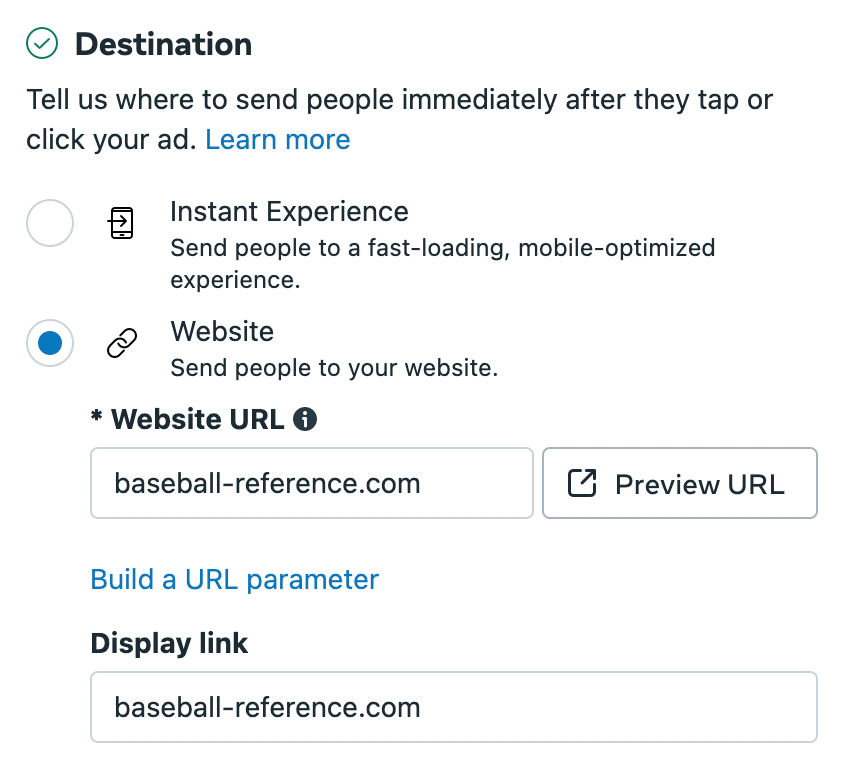Open the Website URL info tooltip icon
This screenshot has height=772, width=850.
click(305, 420)
